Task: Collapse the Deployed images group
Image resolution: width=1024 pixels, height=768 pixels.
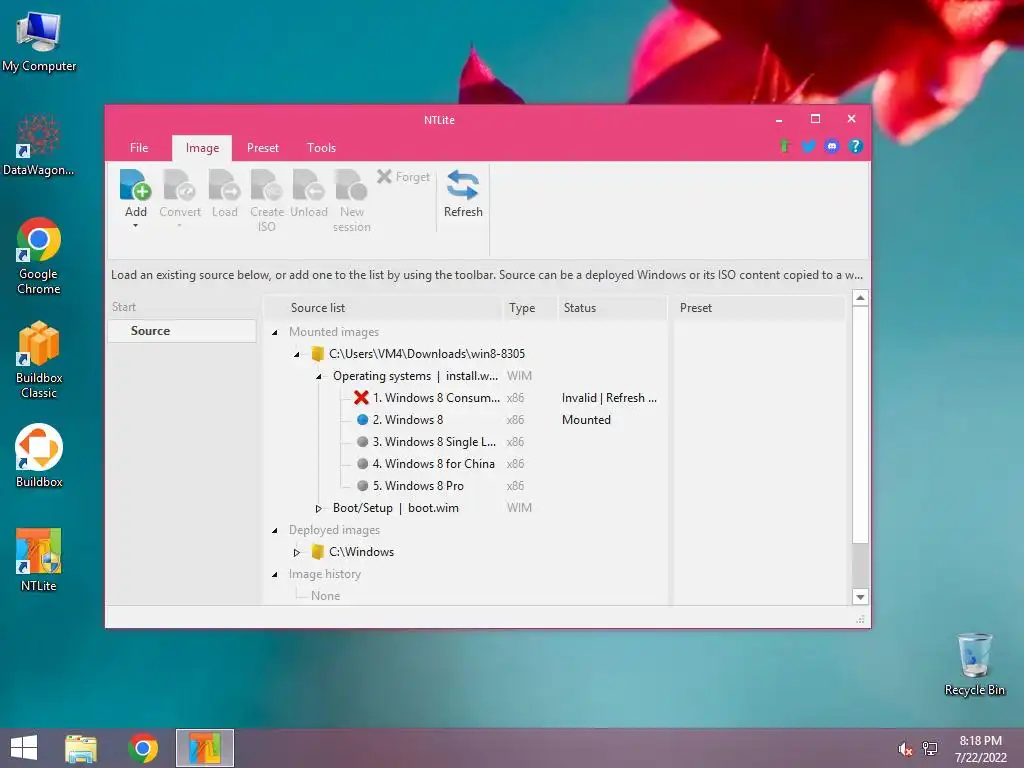Action: tap(275, 530)
